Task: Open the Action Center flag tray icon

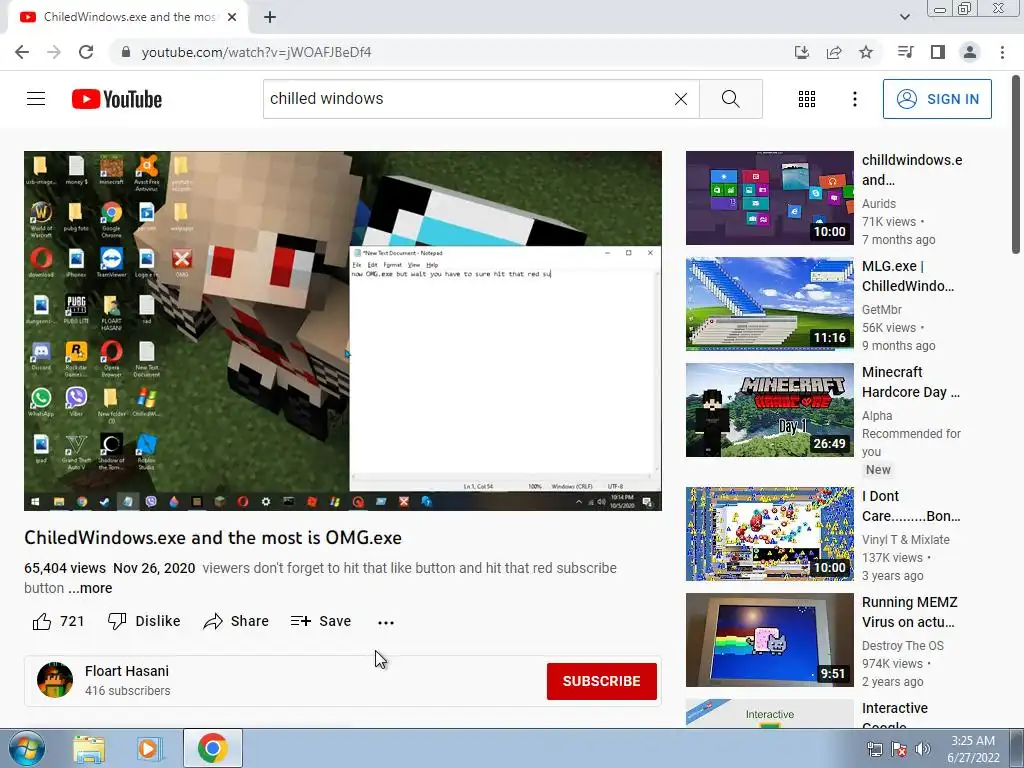Action: point(899,749)
